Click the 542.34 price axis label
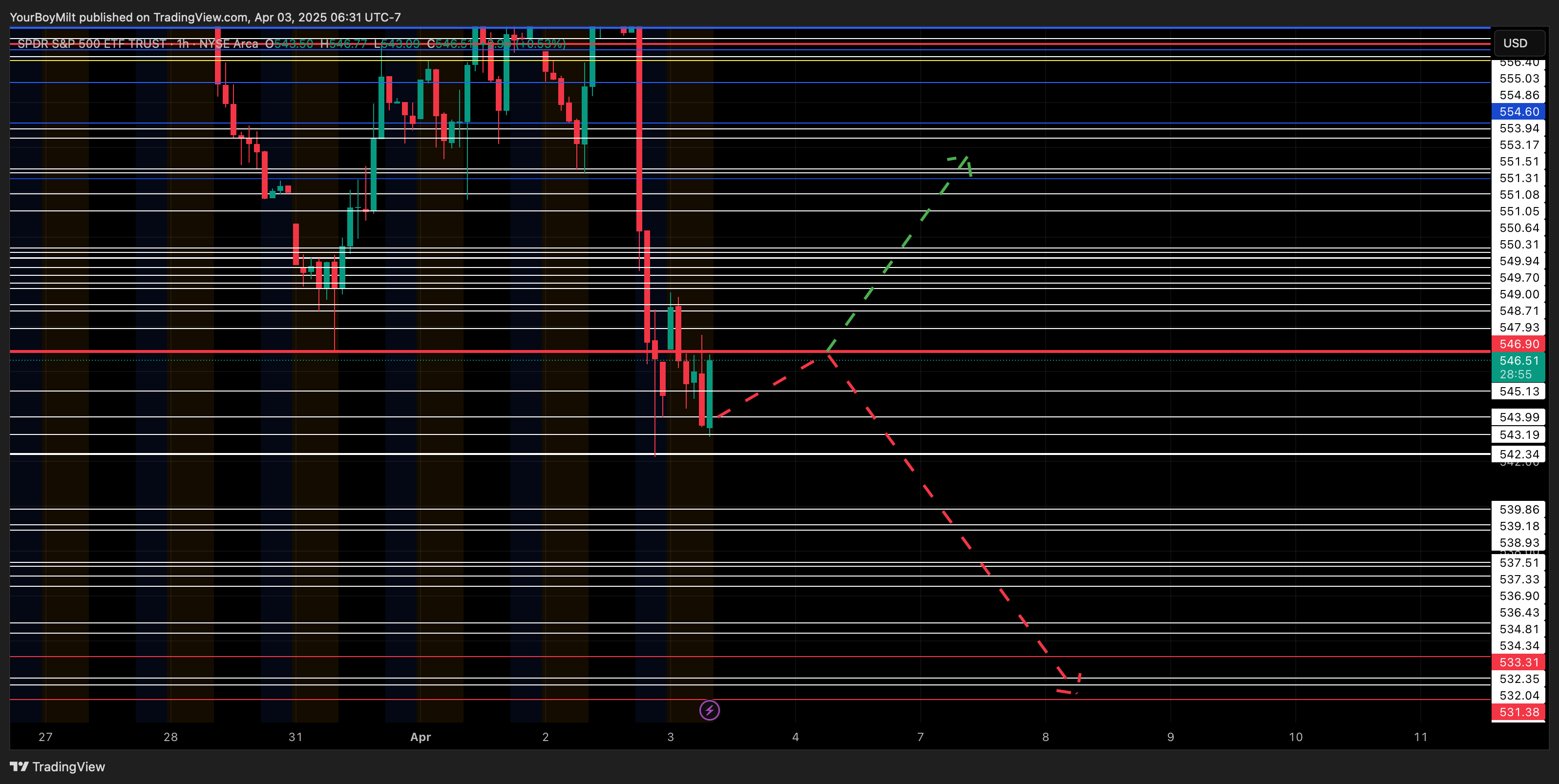 [1518, 454]
